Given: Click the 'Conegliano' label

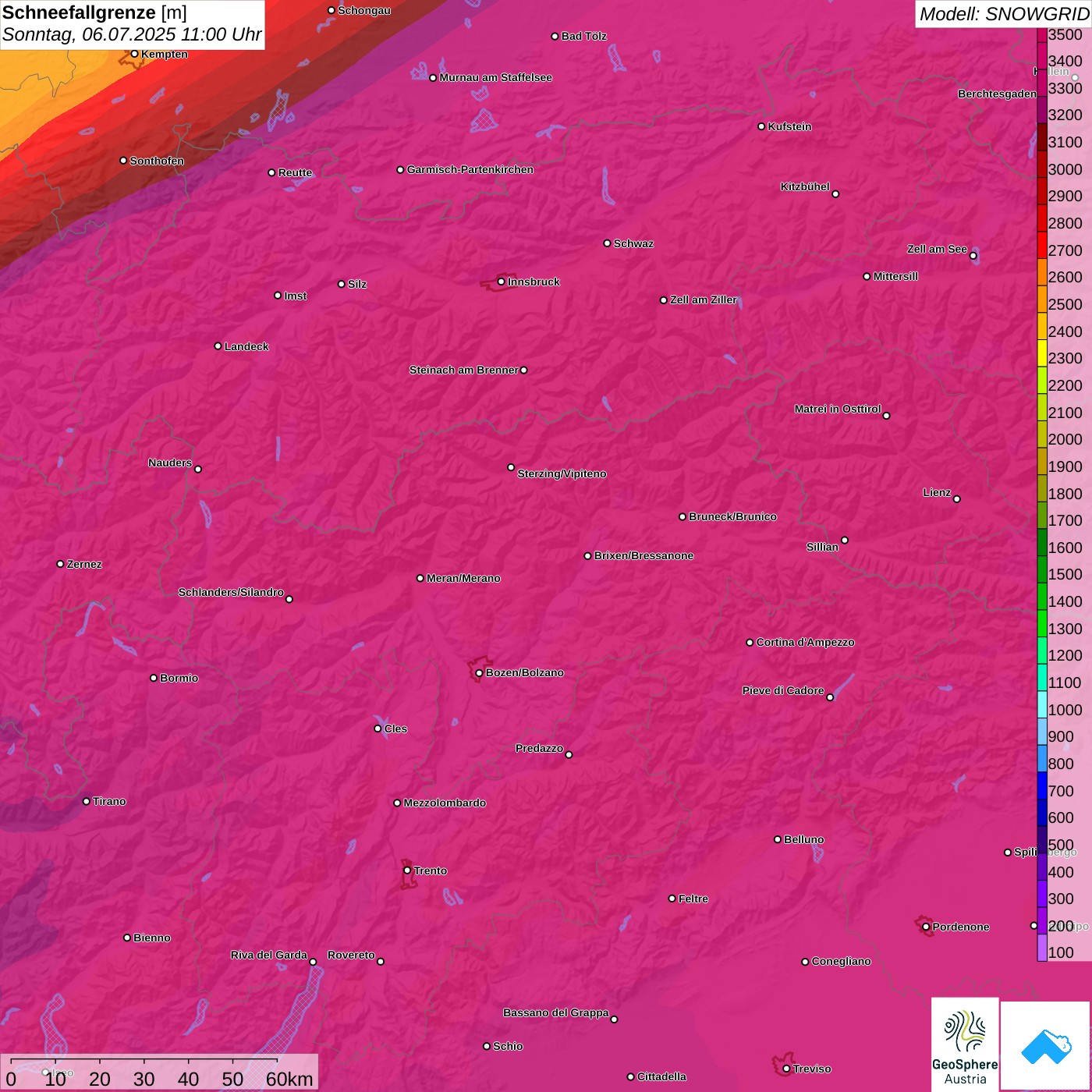Looking at the screenshot, I should (x=841, y=961).
